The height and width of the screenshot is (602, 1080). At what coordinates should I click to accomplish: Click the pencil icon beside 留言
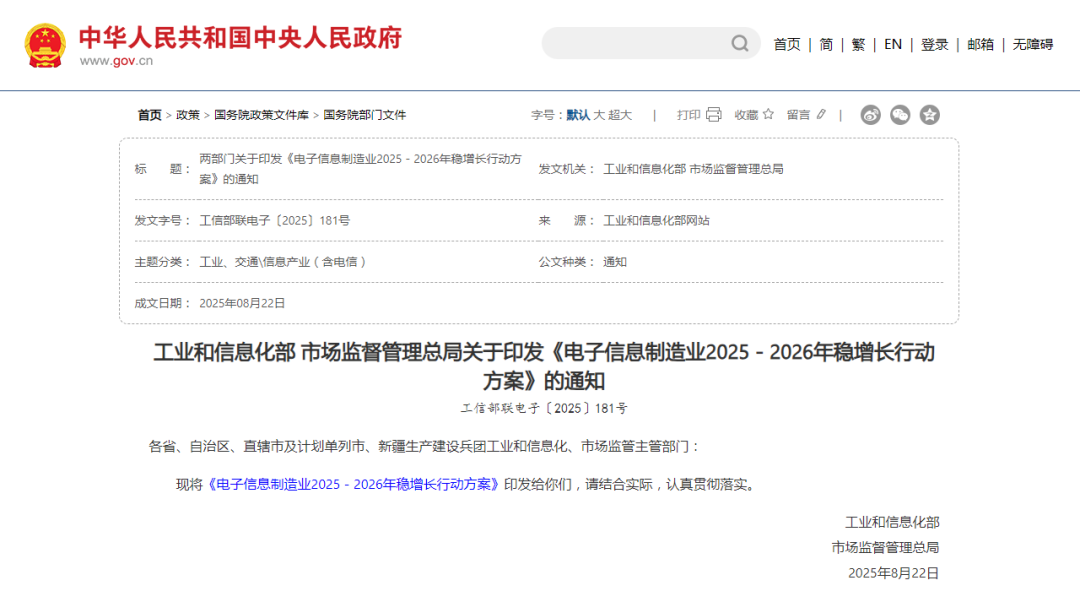click(821, 114)
